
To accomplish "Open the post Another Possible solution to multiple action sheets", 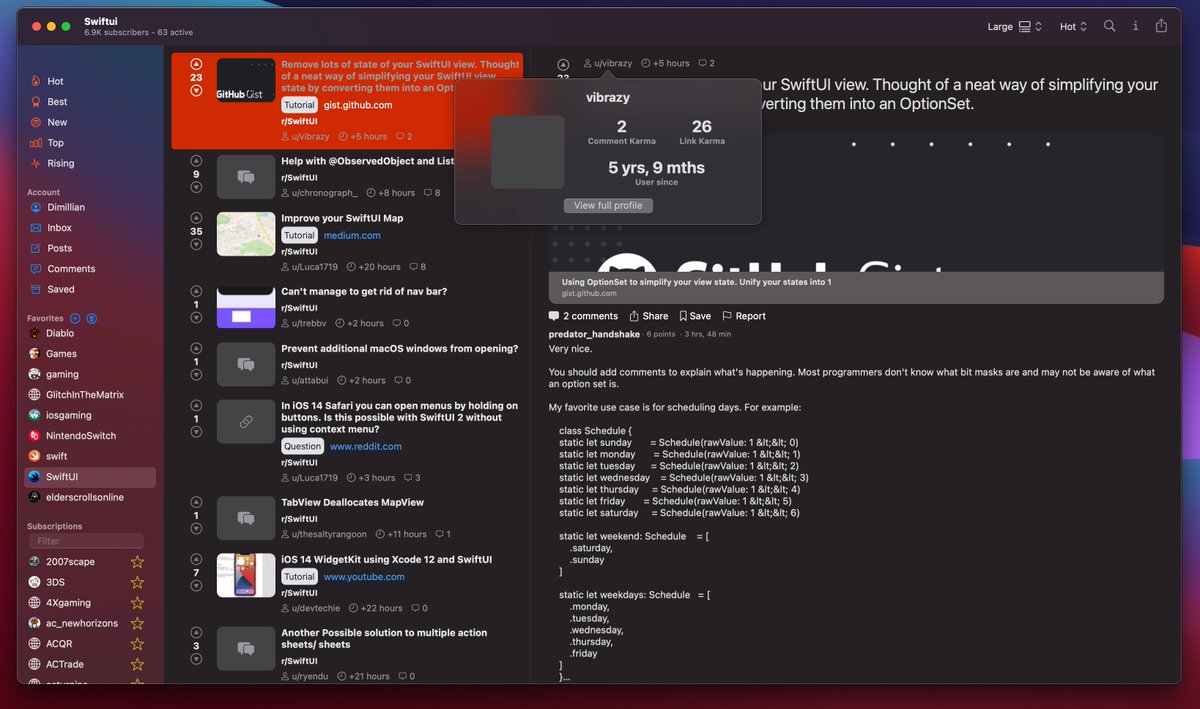I will coord(384,639).
